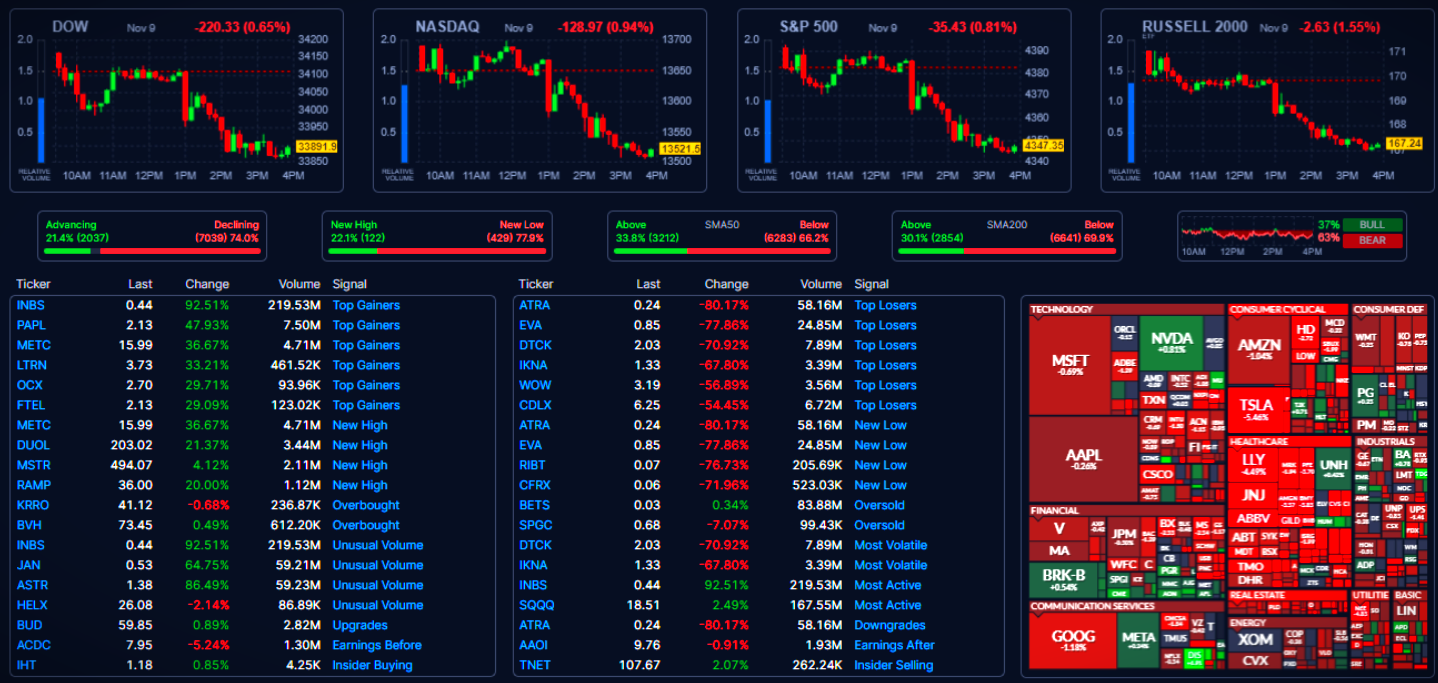Open the RIBT ticker link

click(x=534, y=465)
